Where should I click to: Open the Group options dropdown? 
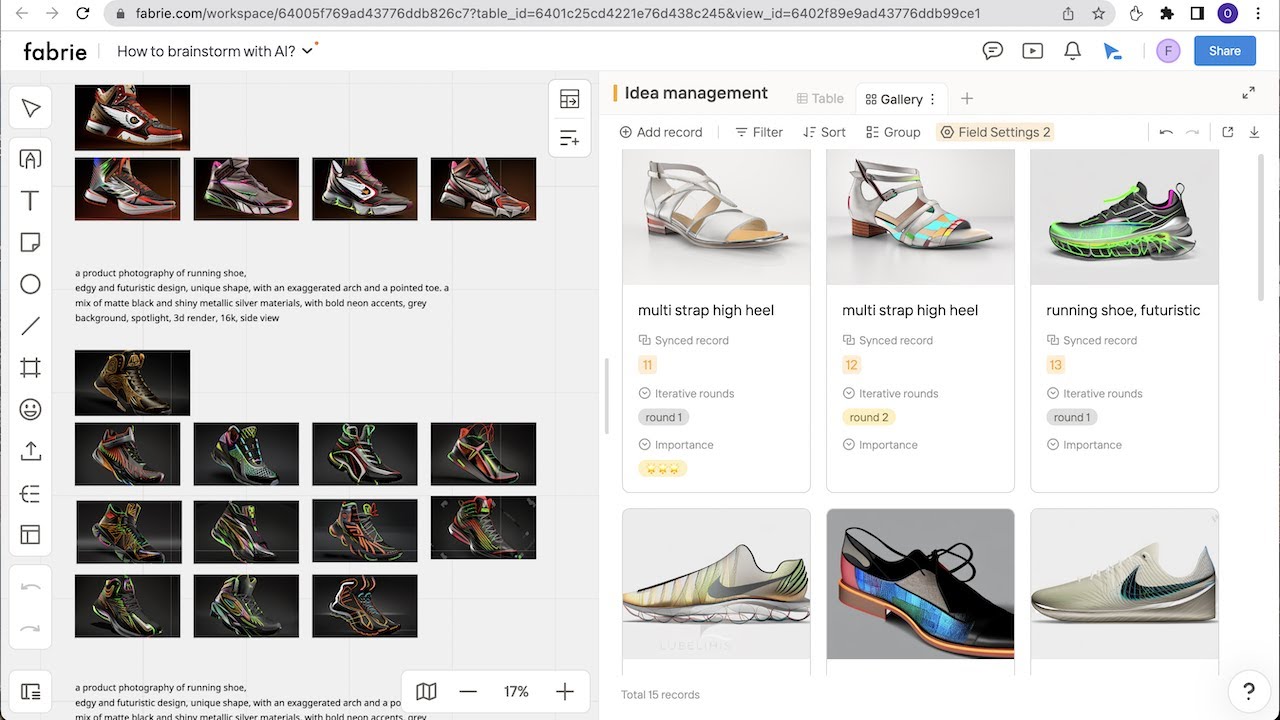(x=893, y=132)
